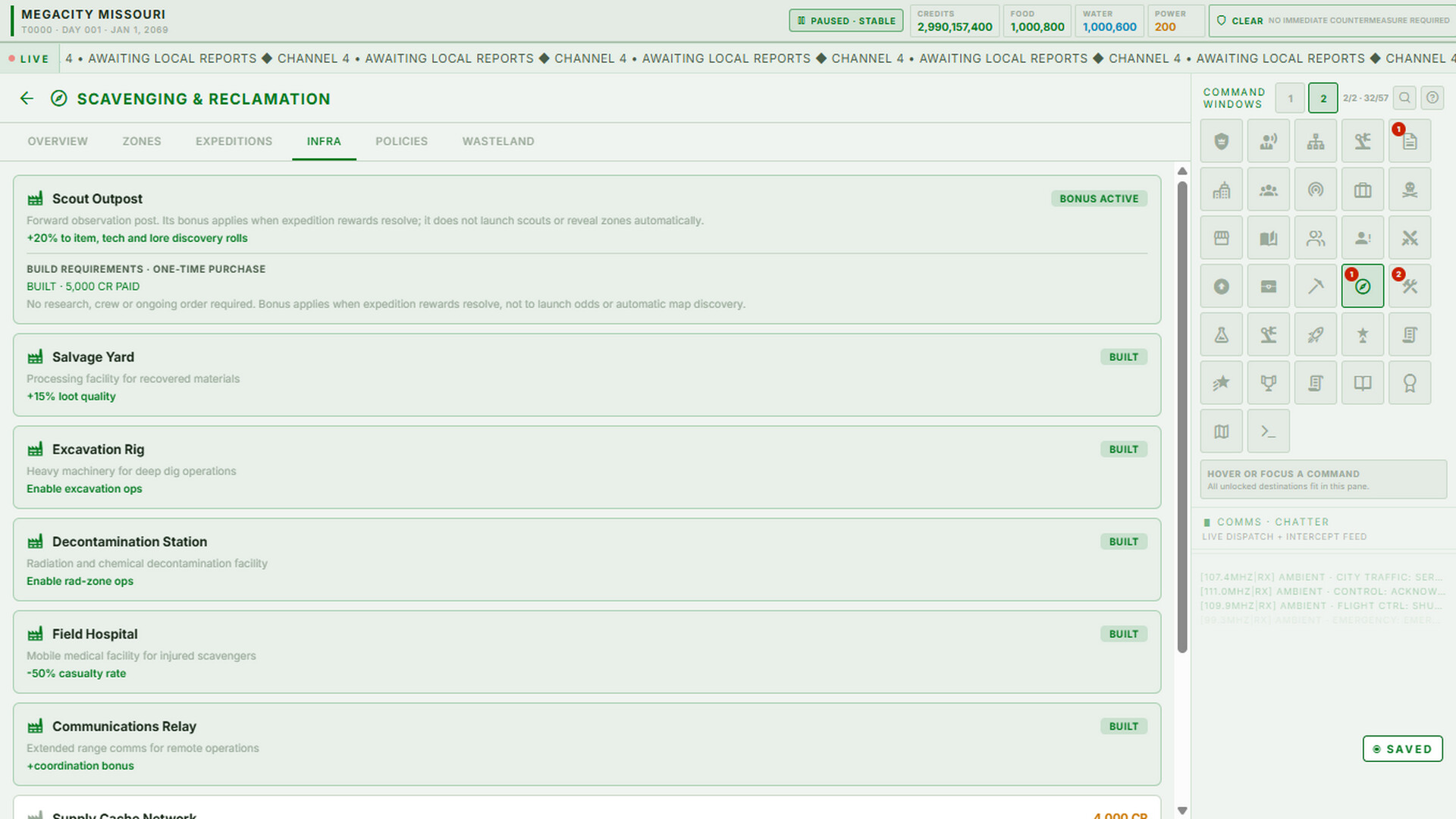Viewport: 1456px width, 819px height.
Task: Open the shield crown command window
Action: click(x=1221, y=141)
